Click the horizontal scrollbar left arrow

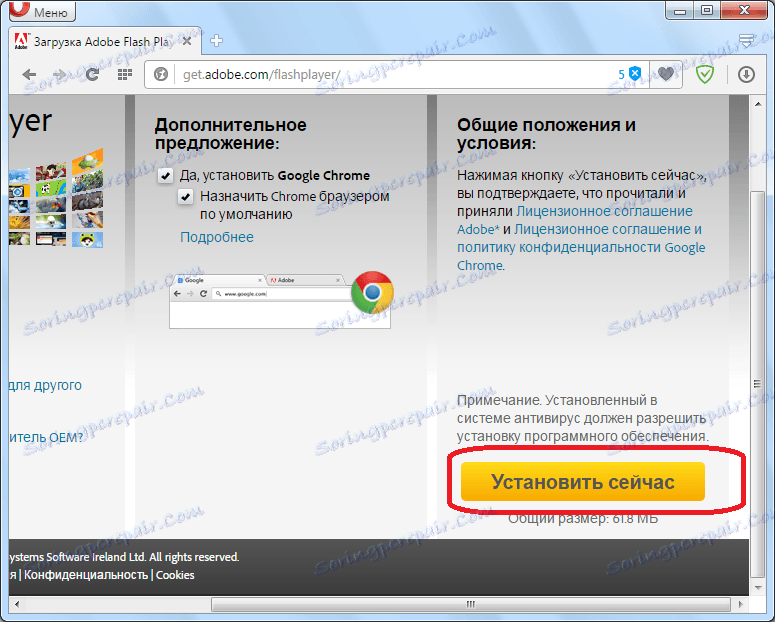[17, 604]
